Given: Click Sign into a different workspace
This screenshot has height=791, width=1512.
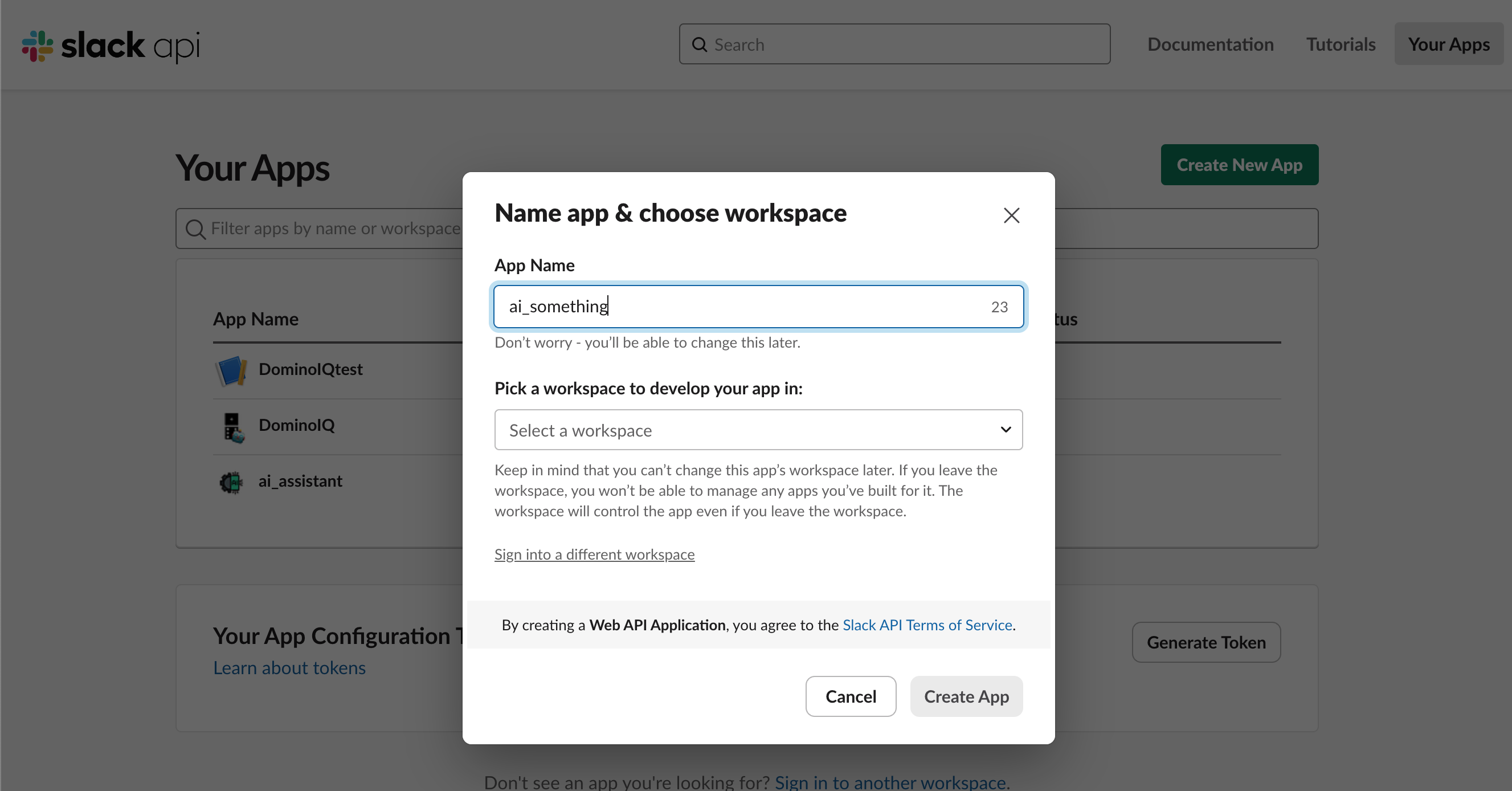Looking at the screenshot, I should pos(594,554).
